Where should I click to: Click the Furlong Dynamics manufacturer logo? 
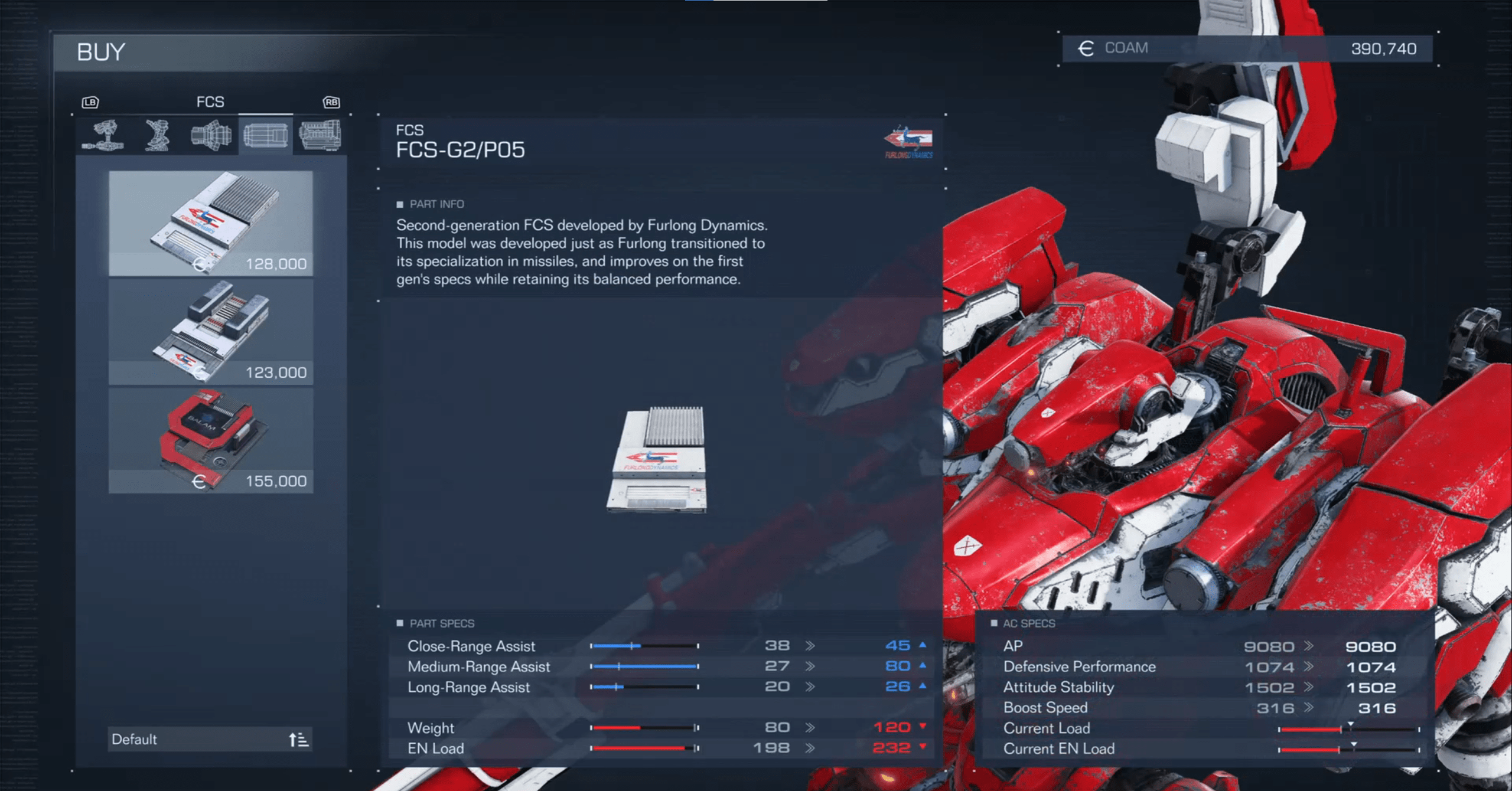[x=908, y=142]
